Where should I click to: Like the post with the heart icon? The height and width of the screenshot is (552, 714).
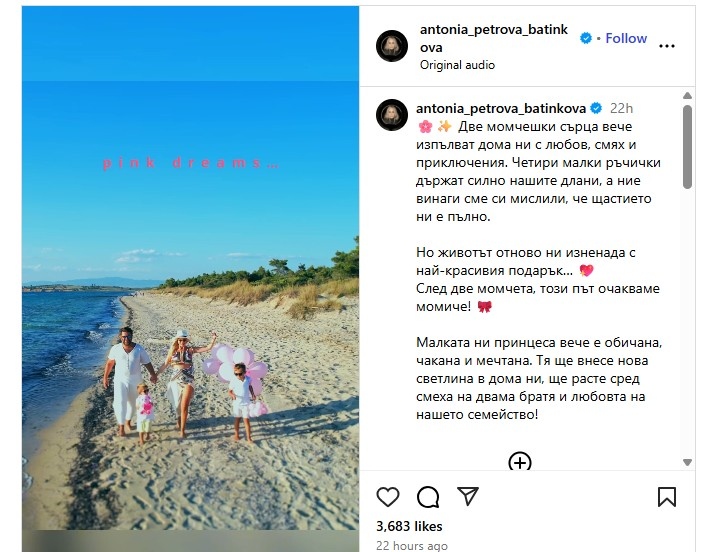pyautogui.click(x=388, y=497)
